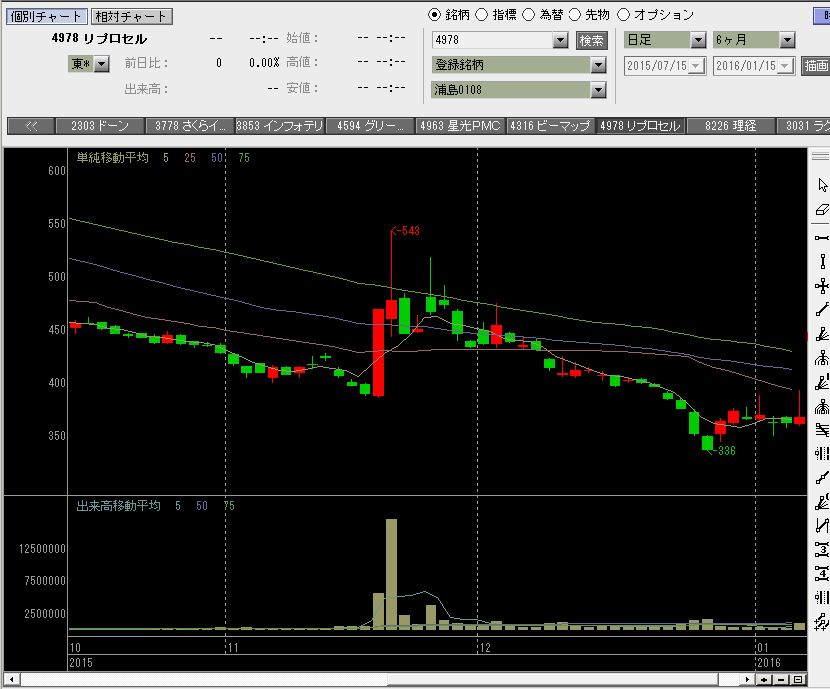
Task: Select the オプション radio button
Action: (624, 15)
